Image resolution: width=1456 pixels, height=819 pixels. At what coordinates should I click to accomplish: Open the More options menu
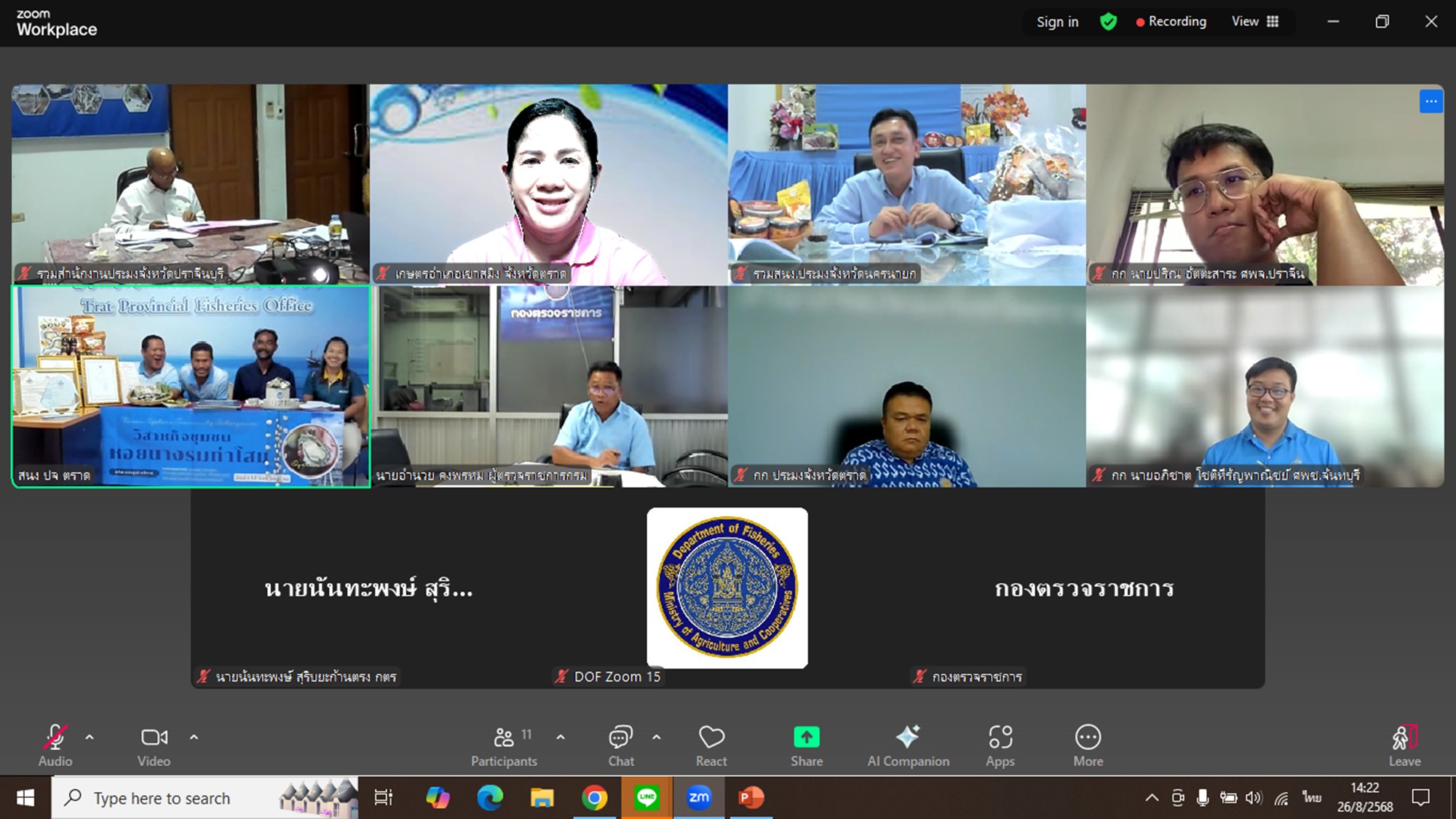pos(1088,745)
